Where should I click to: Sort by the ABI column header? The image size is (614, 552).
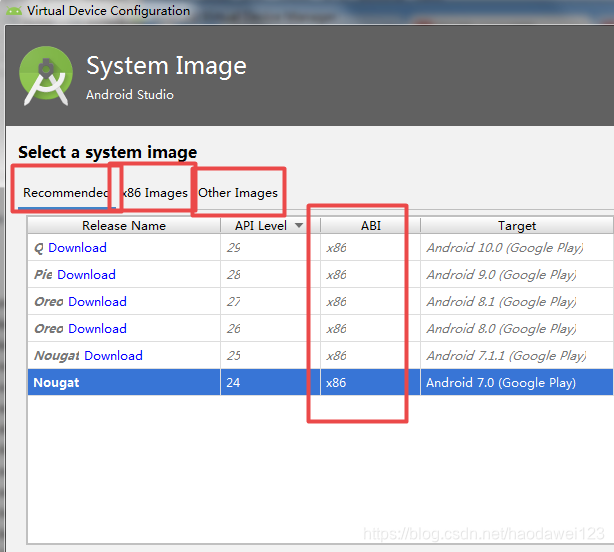tap(370, 226)
